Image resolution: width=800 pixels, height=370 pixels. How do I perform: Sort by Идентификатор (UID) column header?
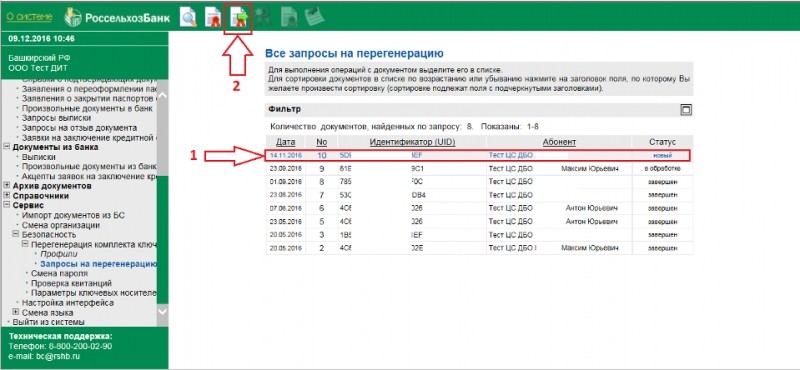pos(412,142)
